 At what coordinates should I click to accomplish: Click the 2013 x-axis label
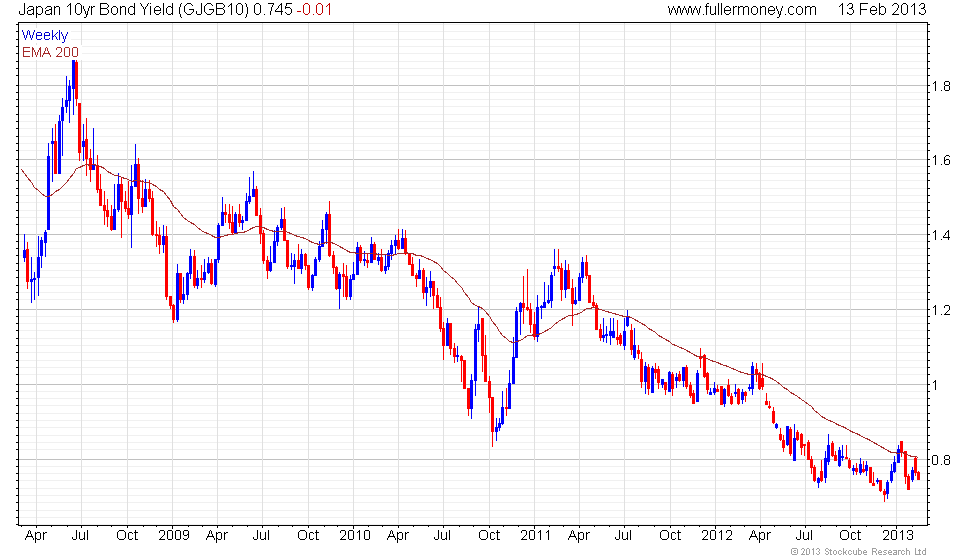point(898,536)
